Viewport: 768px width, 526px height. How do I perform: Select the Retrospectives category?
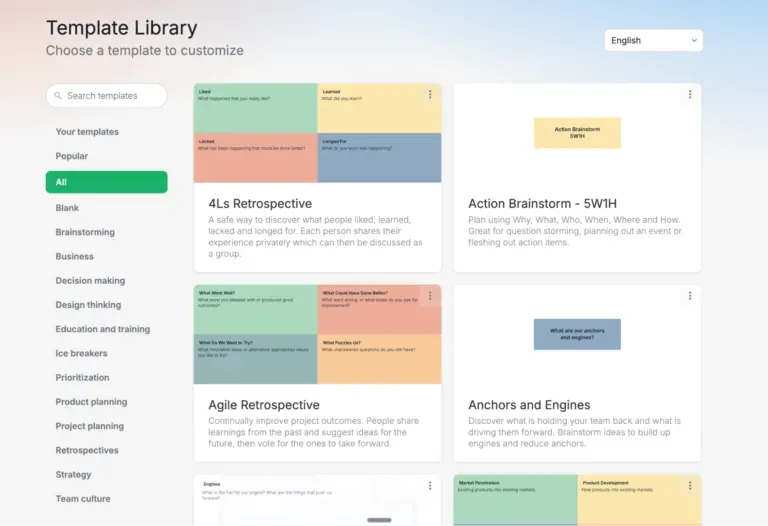(87, 450)
